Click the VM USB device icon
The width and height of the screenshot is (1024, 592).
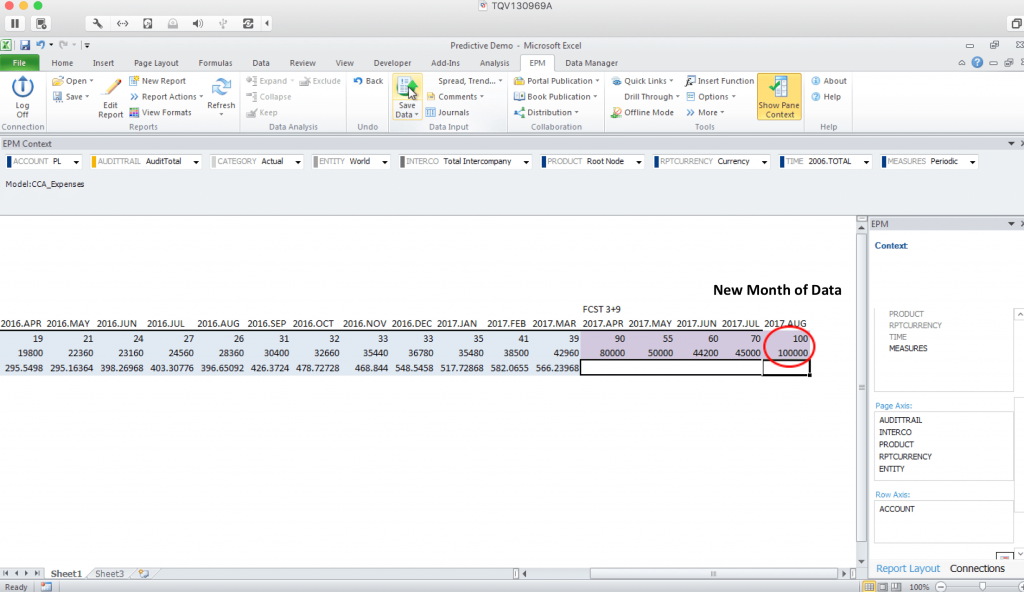click(x=223, y=24)
